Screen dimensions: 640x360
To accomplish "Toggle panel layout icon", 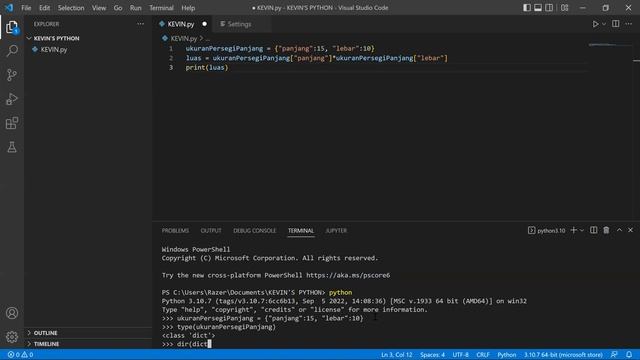I will pos(538,8).
